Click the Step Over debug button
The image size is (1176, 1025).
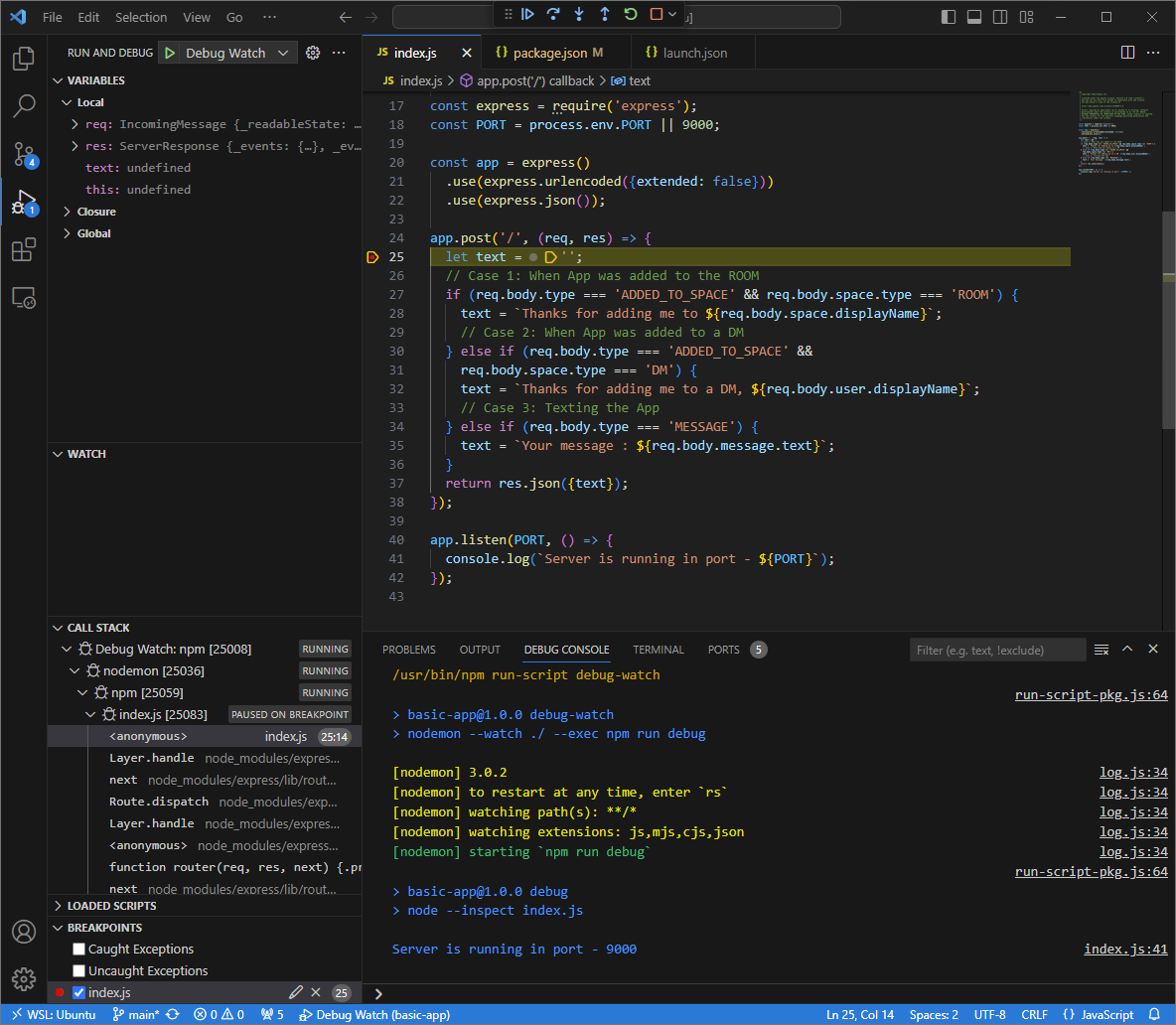coord(553,14)
